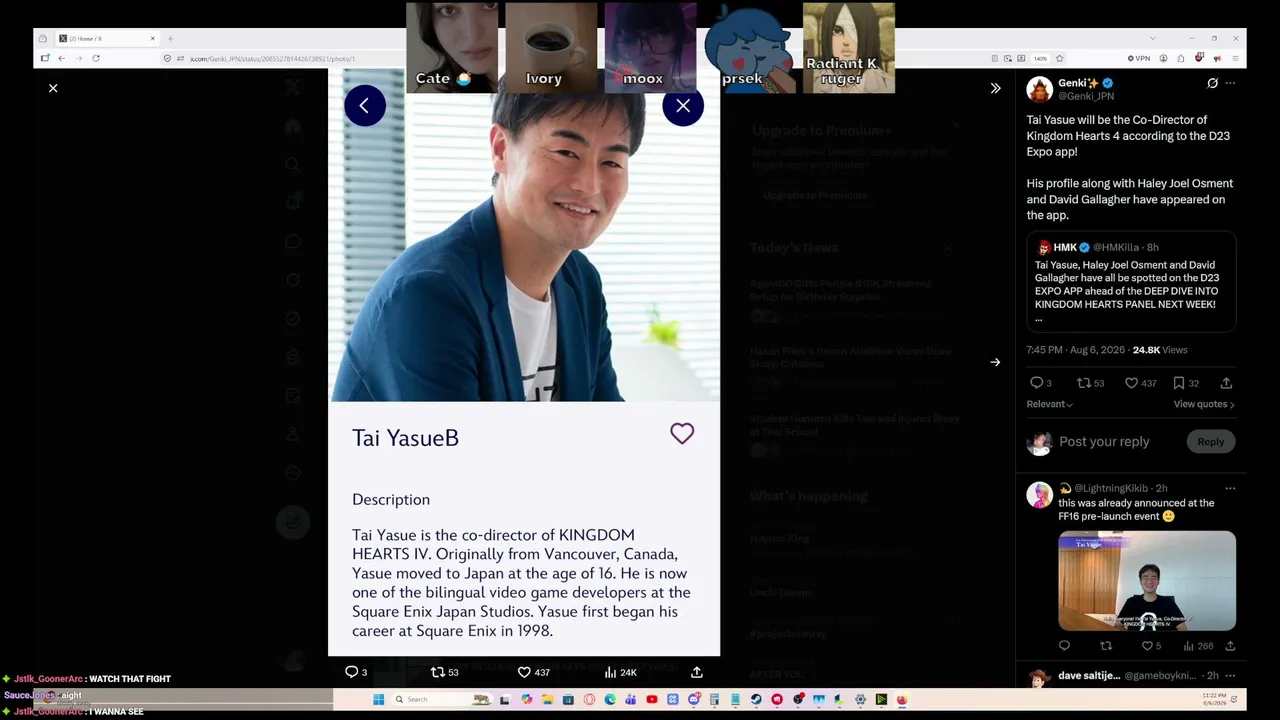The width and height of the screenshot is (1280, 720).
Task: Open the YouTube taskbar icon
Action: (652, 700)
